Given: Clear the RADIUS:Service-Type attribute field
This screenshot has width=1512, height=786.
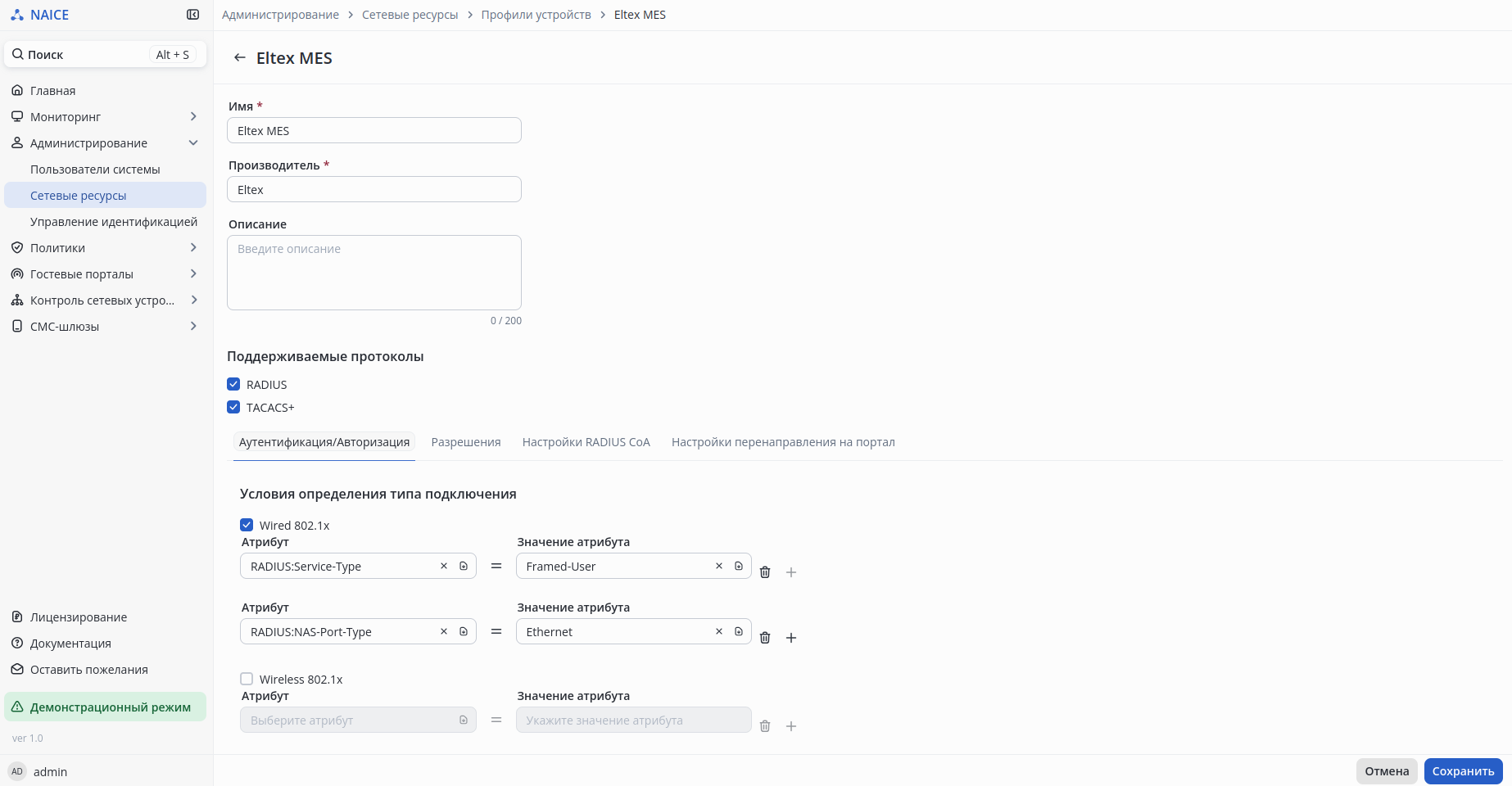Looking at the screenshot, I should pos(444,566).
